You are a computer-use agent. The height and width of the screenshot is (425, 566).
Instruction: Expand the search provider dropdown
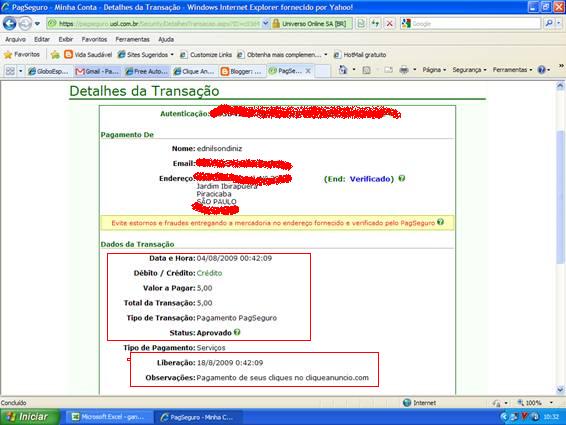558,24
